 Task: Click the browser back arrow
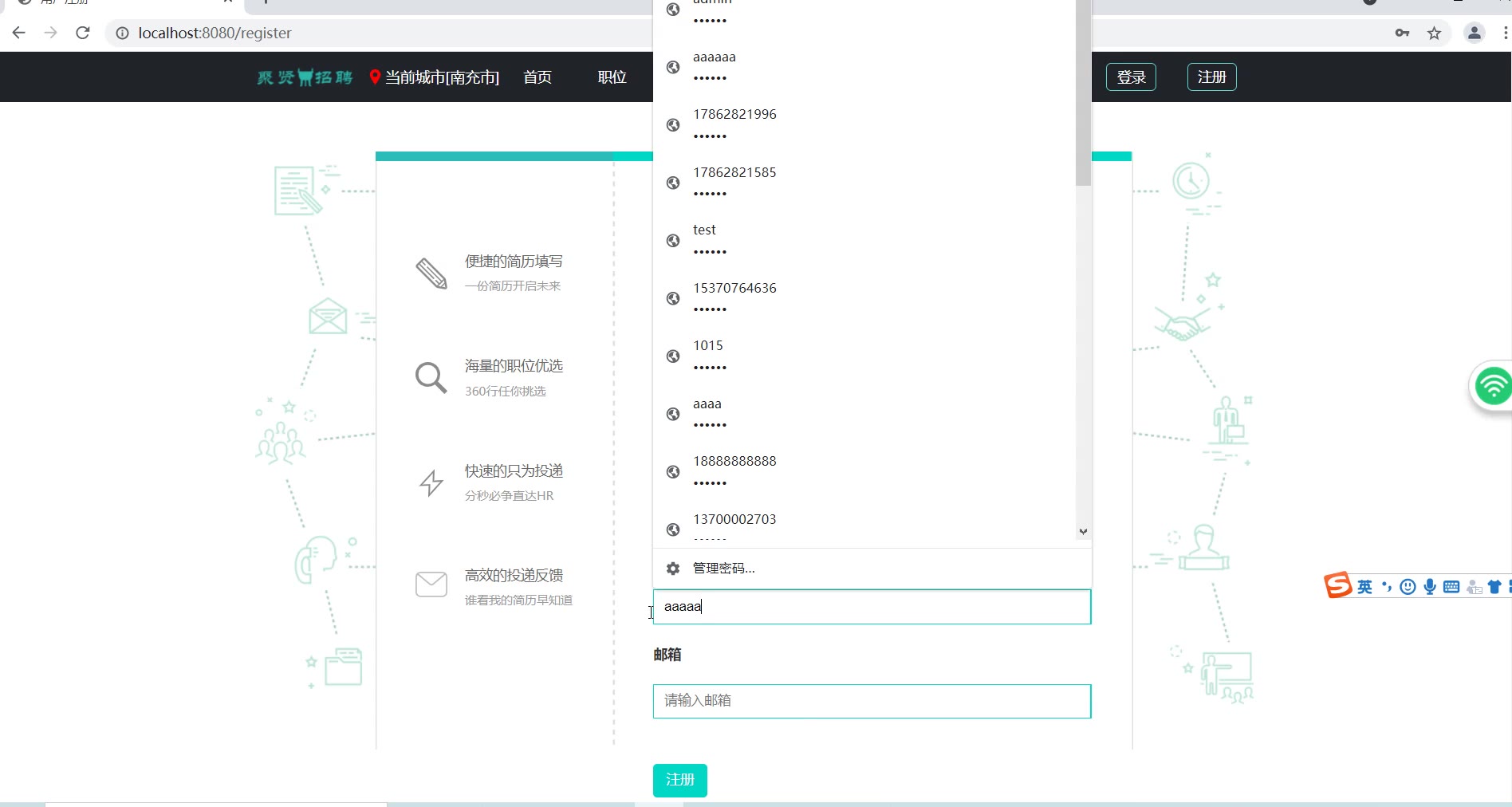[19, 33]
